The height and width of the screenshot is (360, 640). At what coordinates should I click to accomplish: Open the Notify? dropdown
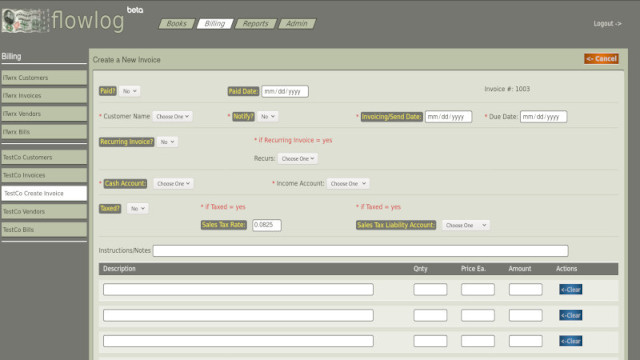(x=268, y=116)
